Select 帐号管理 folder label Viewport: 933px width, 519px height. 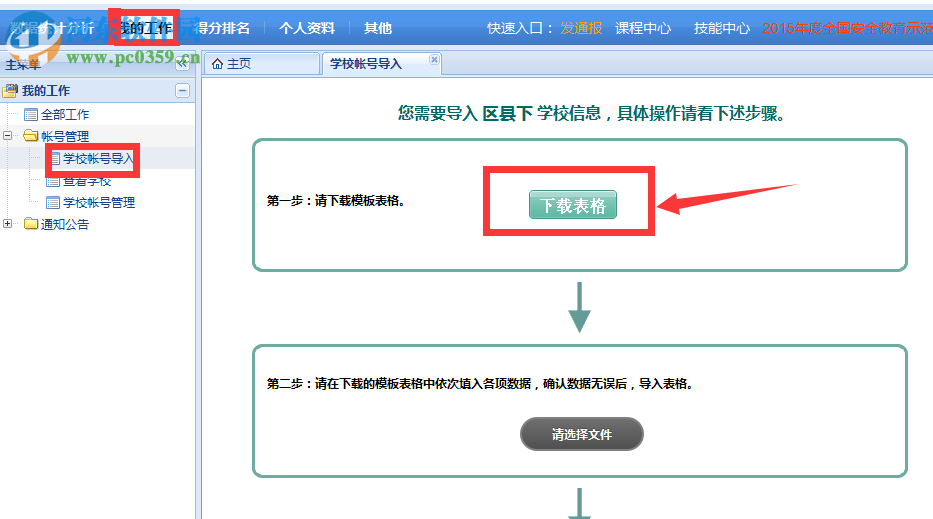point(65,136)
